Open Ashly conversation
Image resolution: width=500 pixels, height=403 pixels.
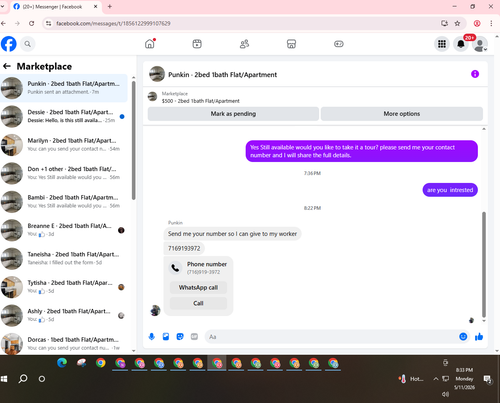coord(64,315)
